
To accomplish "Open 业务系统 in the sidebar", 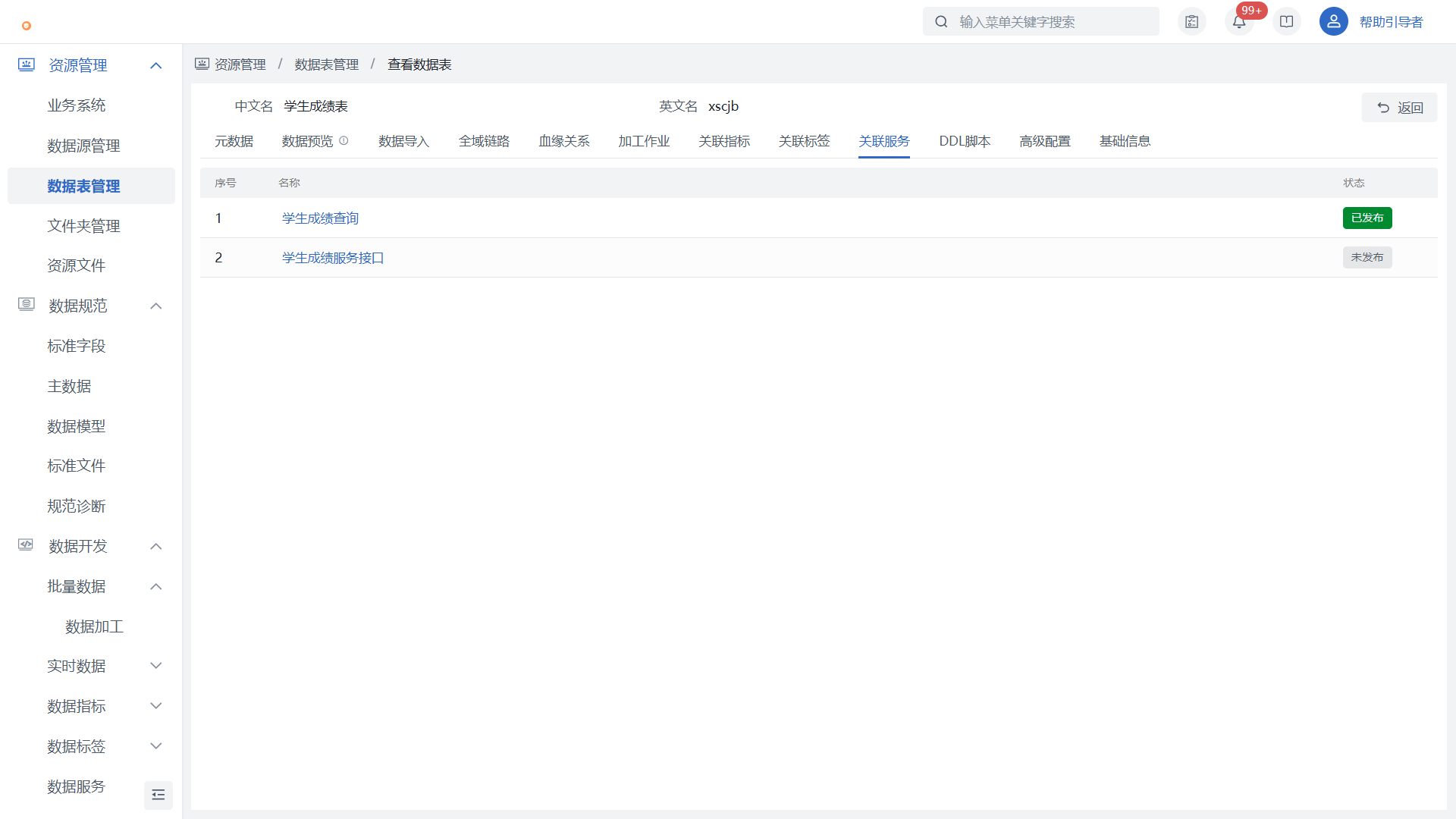I will 77,105.
